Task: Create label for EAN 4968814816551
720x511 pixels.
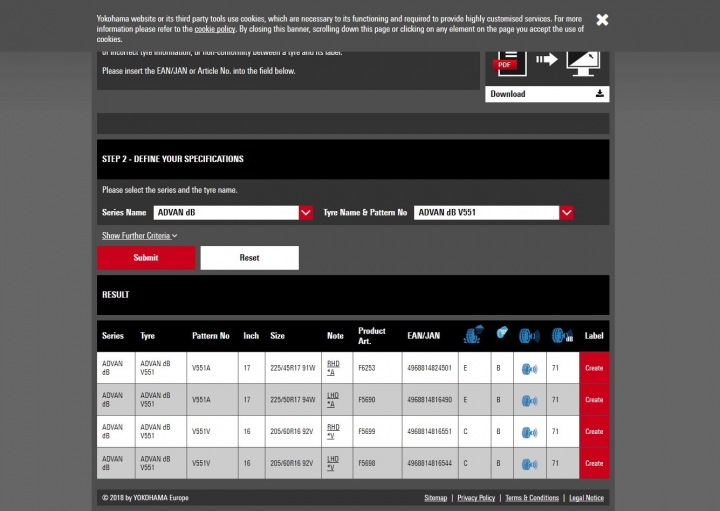Action: point(594,431)
